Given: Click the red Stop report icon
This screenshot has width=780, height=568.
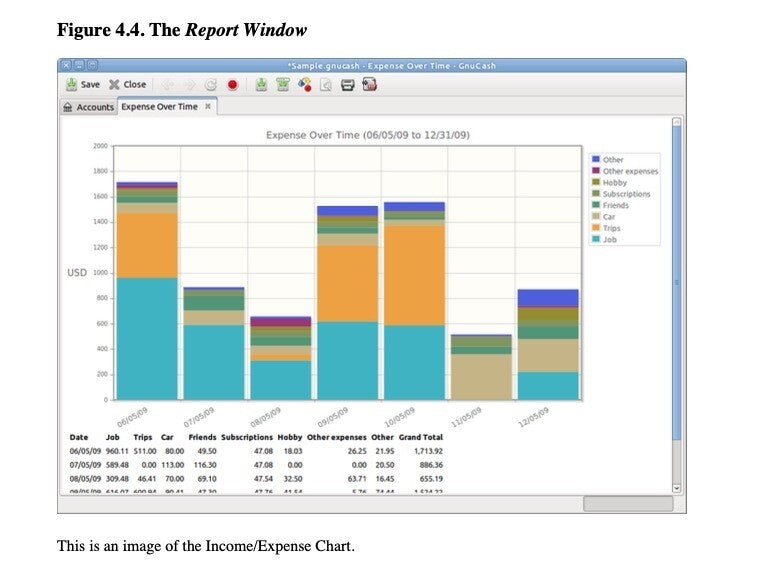Looking at the screenshot, I should click(x=232, y=85).
